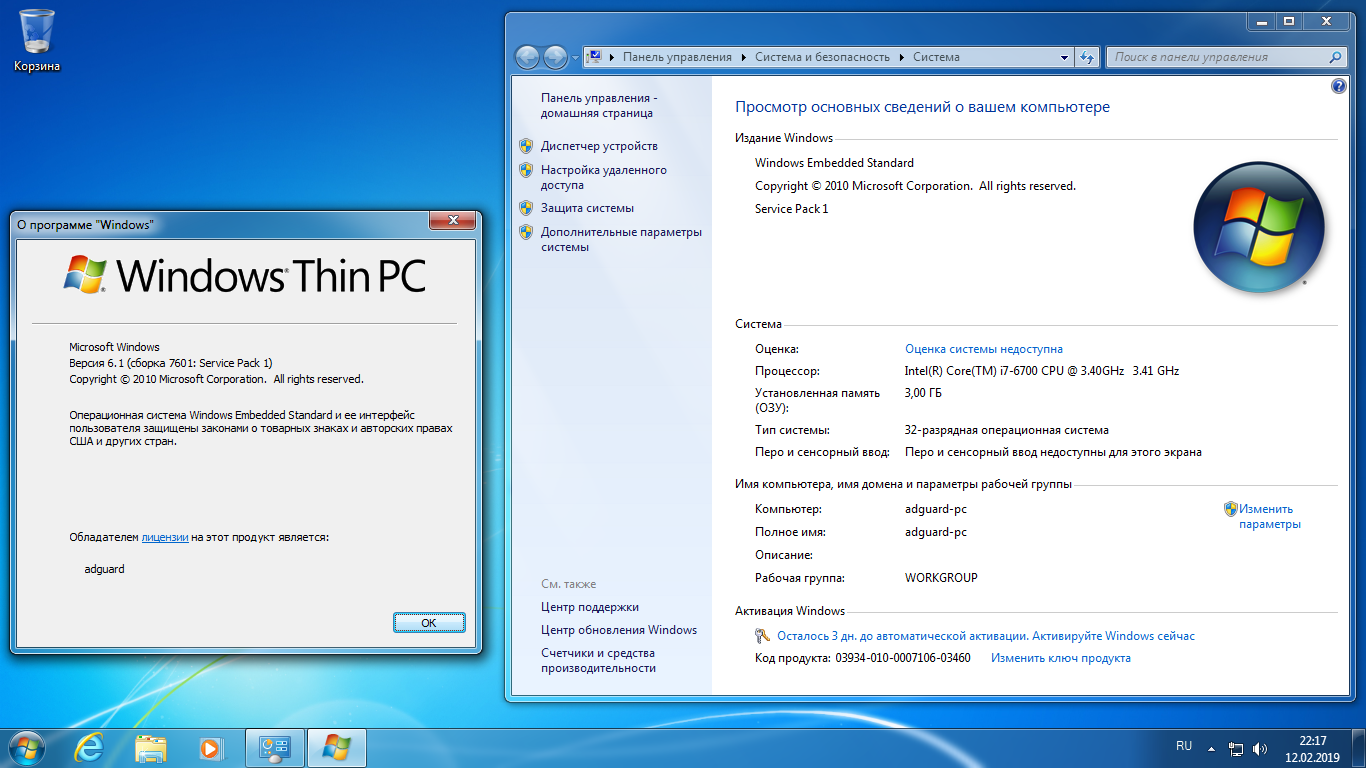
Task: Open Центр поддержки link
Action: [x=589, y=607]
